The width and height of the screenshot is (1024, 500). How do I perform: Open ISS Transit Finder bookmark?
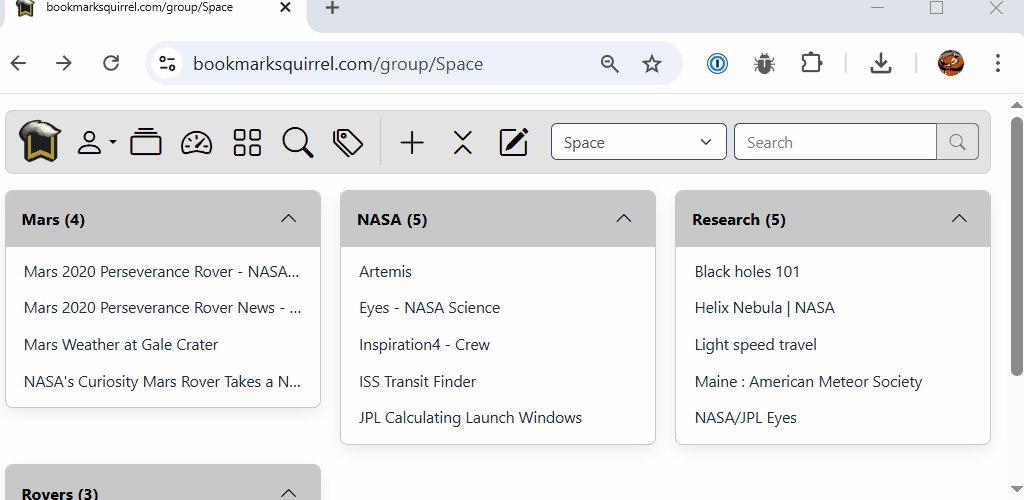point(417,381)
